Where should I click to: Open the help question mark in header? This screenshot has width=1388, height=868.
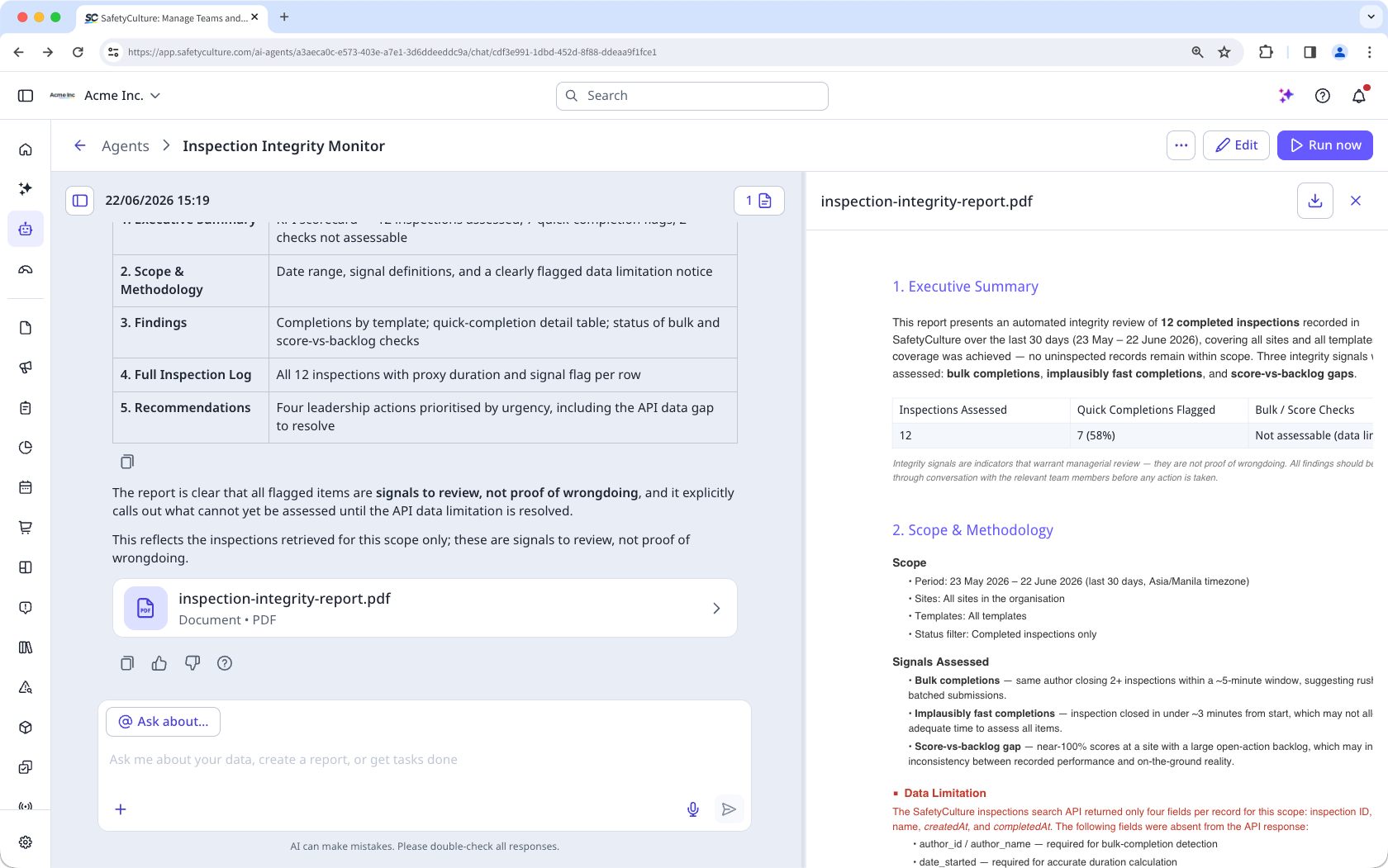(1323, 96)
